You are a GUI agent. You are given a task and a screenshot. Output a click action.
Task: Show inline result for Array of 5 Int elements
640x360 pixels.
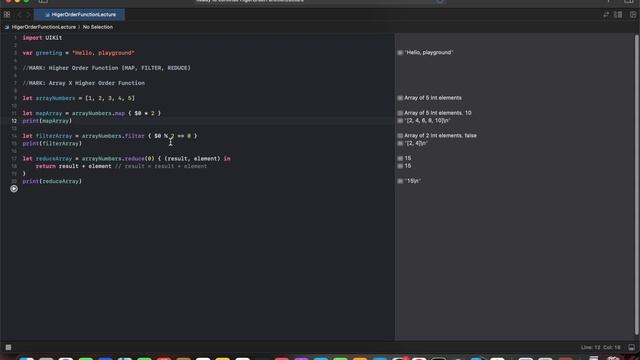(x=400, y=98)
